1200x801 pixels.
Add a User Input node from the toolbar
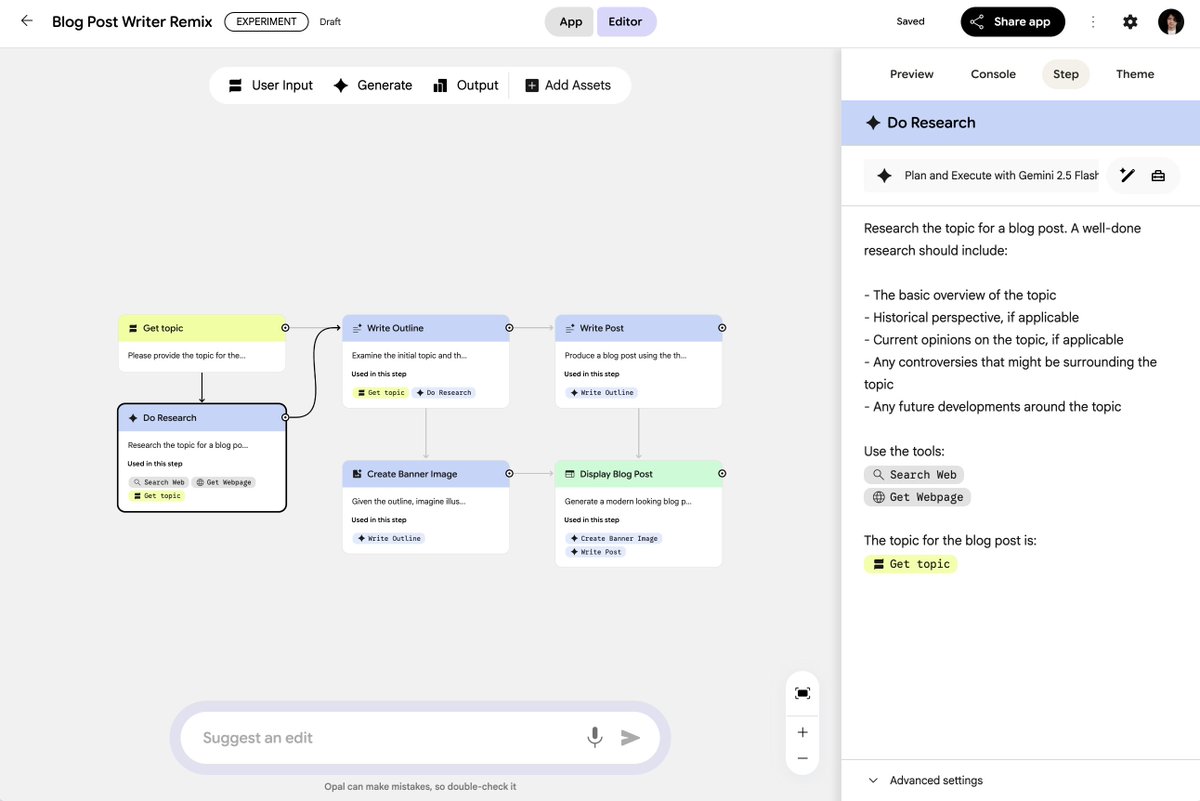[x=270, y=85]
